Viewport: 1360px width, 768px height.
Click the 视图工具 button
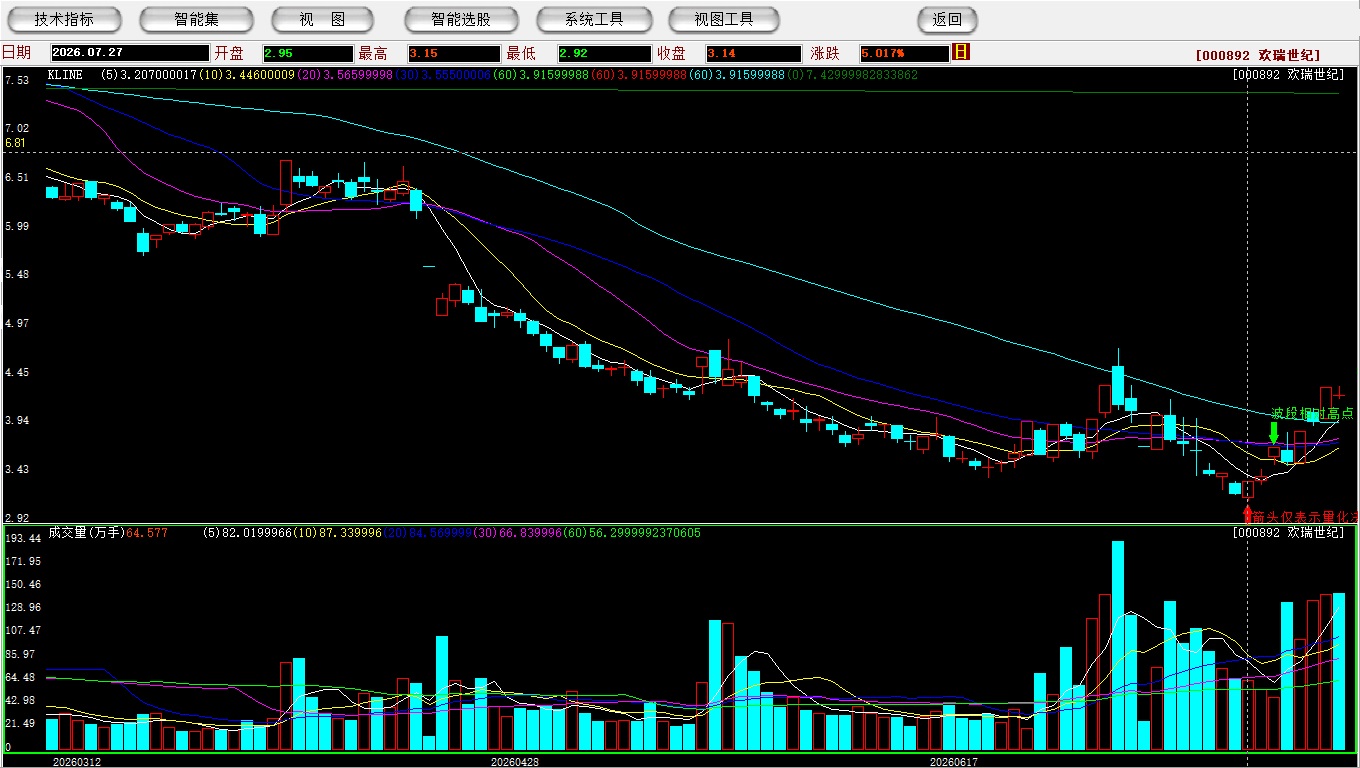click(x=724, y=19)
